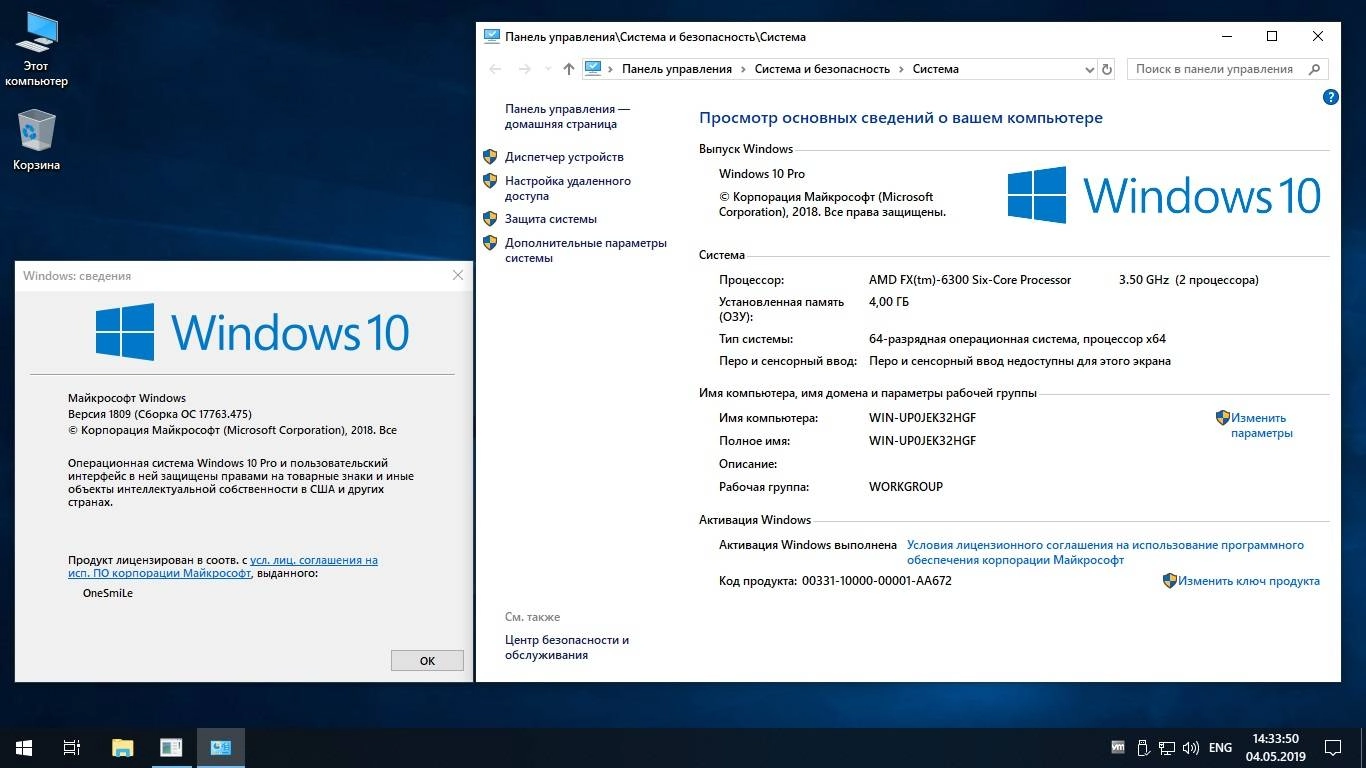Open the Этот компьютер desktop icon
Image resolution: width=1366 pixels, height=768 pixels.
point(36,50)
